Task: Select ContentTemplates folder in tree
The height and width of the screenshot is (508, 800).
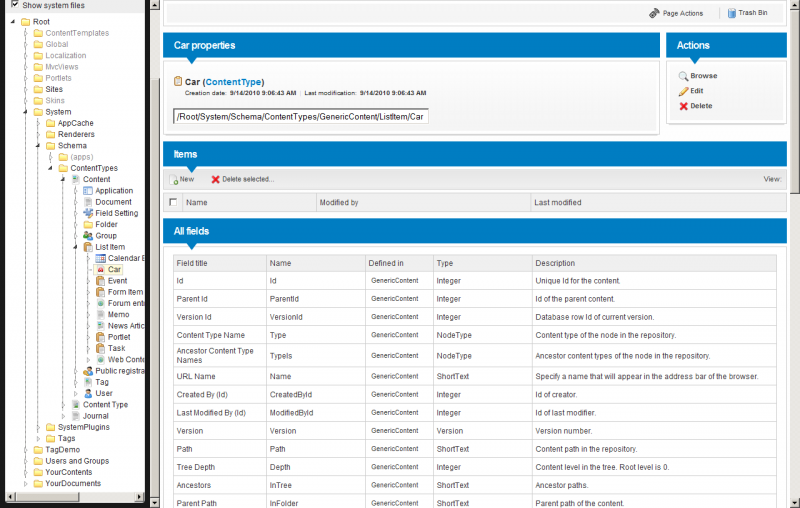Action: coord(77,33)
